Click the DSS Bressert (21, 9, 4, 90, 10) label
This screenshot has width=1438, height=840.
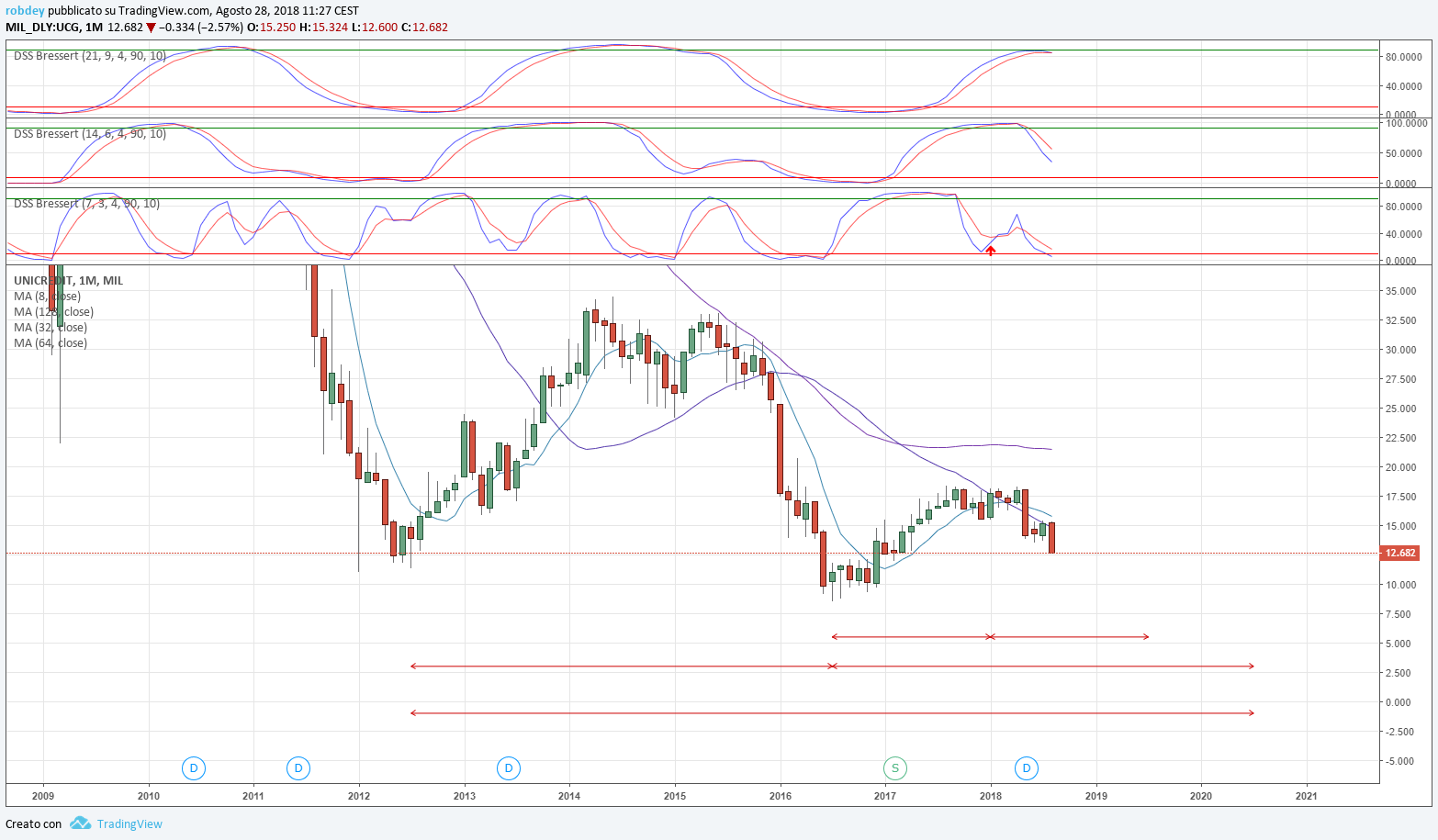tap(90, 56)
